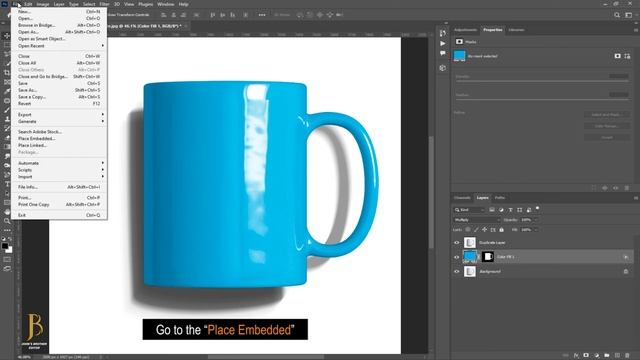Create a new group folder icon
640x360 pixels.
pos(607,356)
